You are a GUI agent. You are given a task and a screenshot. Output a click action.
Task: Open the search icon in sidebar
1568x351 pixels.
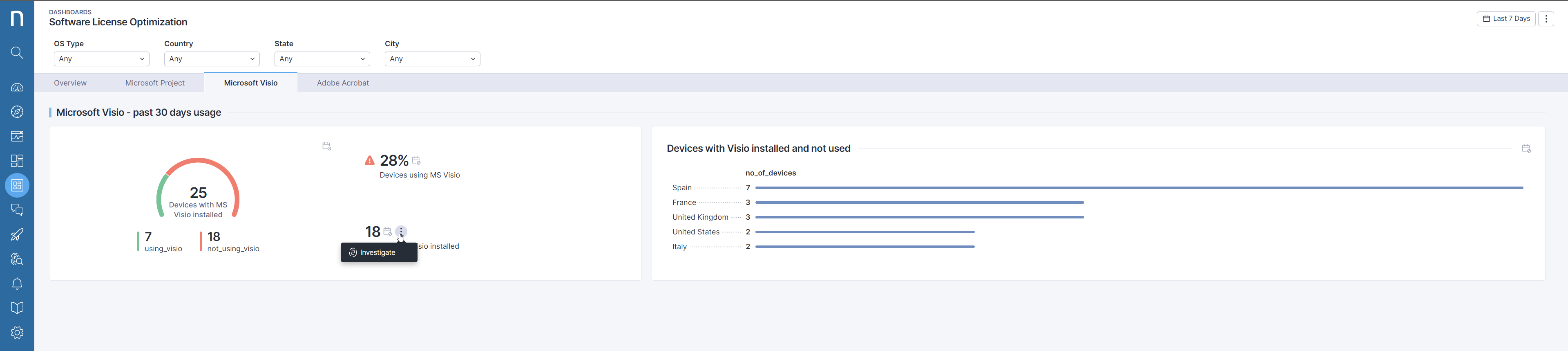tap(17, 53)
